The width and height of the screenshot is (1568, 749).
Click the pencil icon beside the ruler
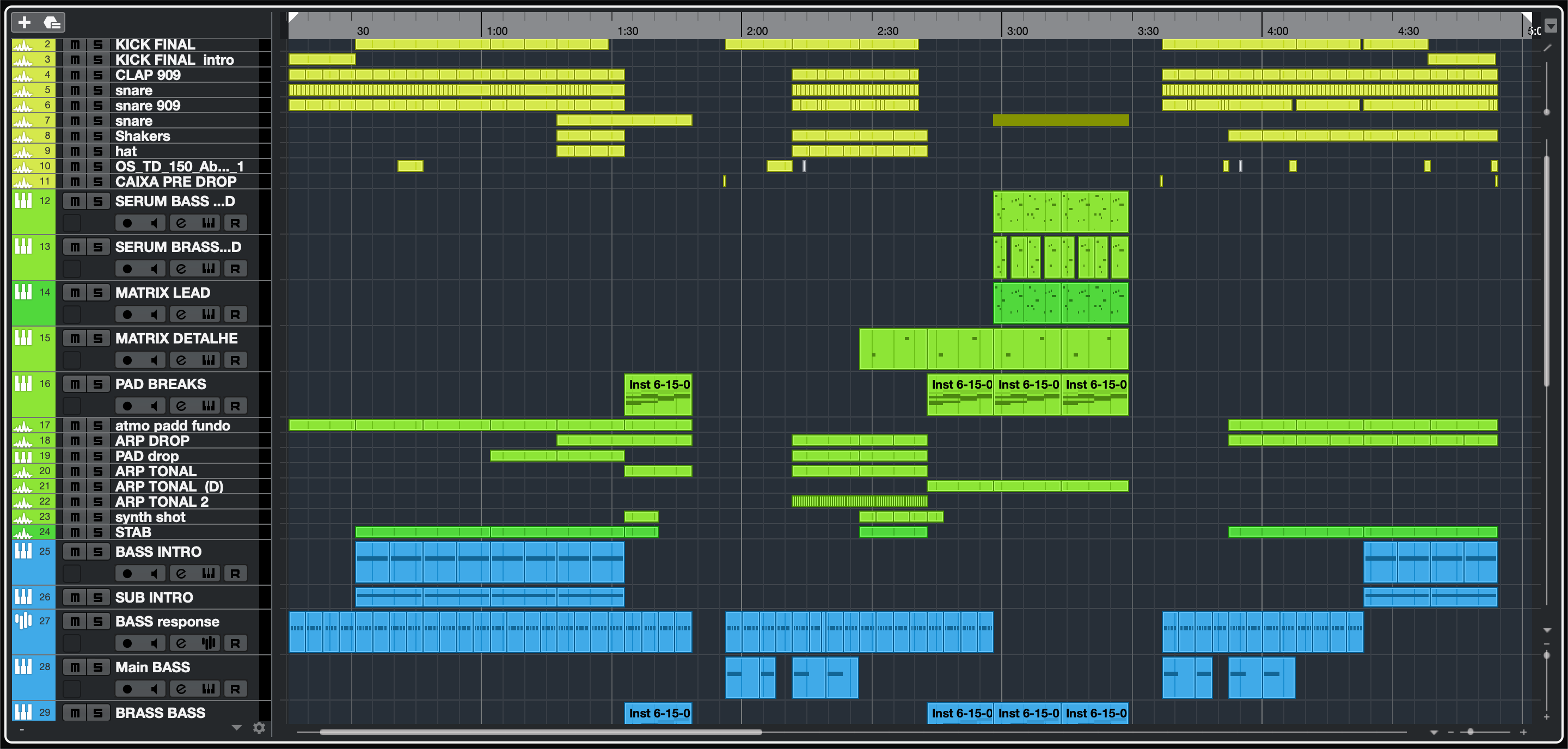[x=1547, y=48]
